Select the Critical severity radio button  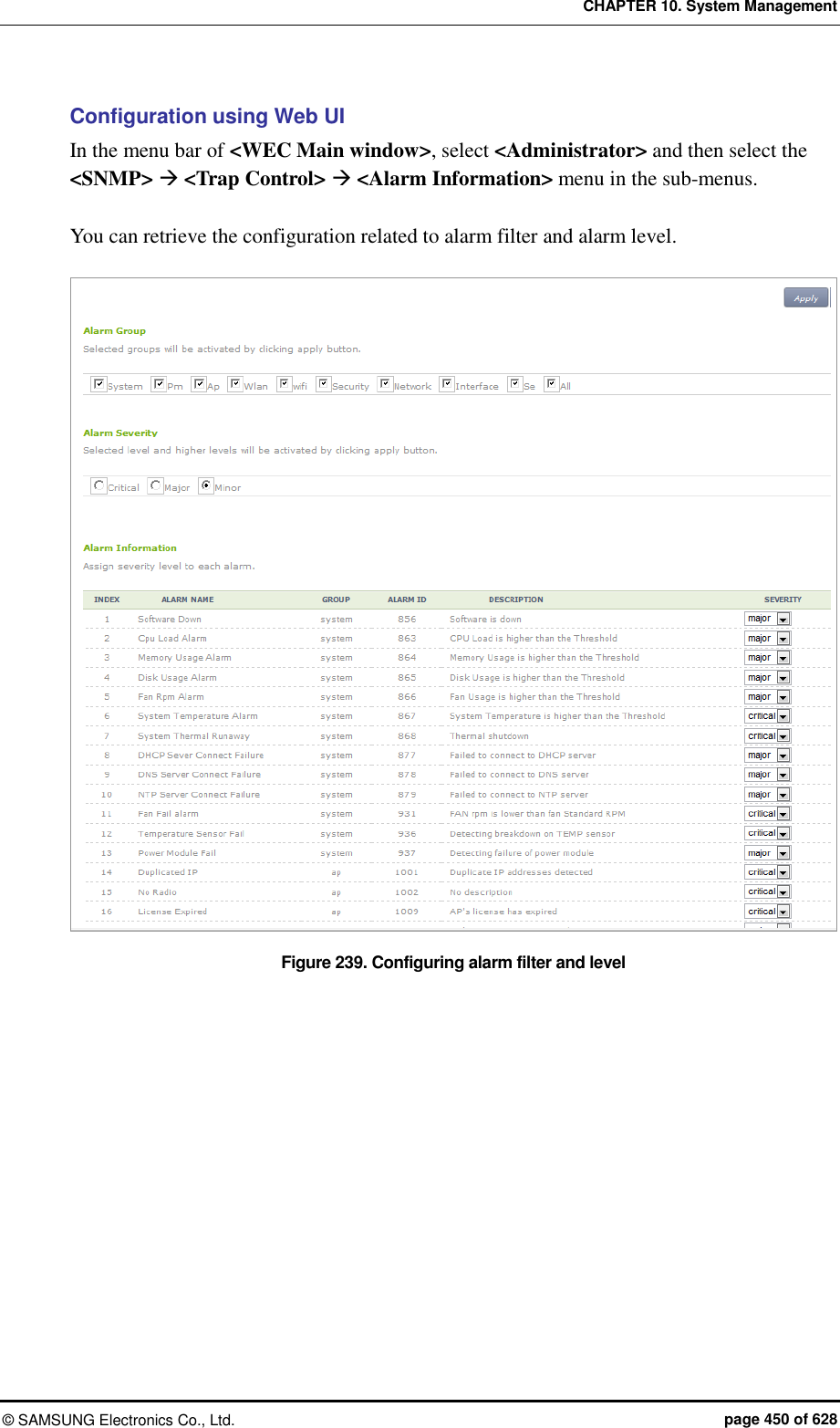(99, 485)
